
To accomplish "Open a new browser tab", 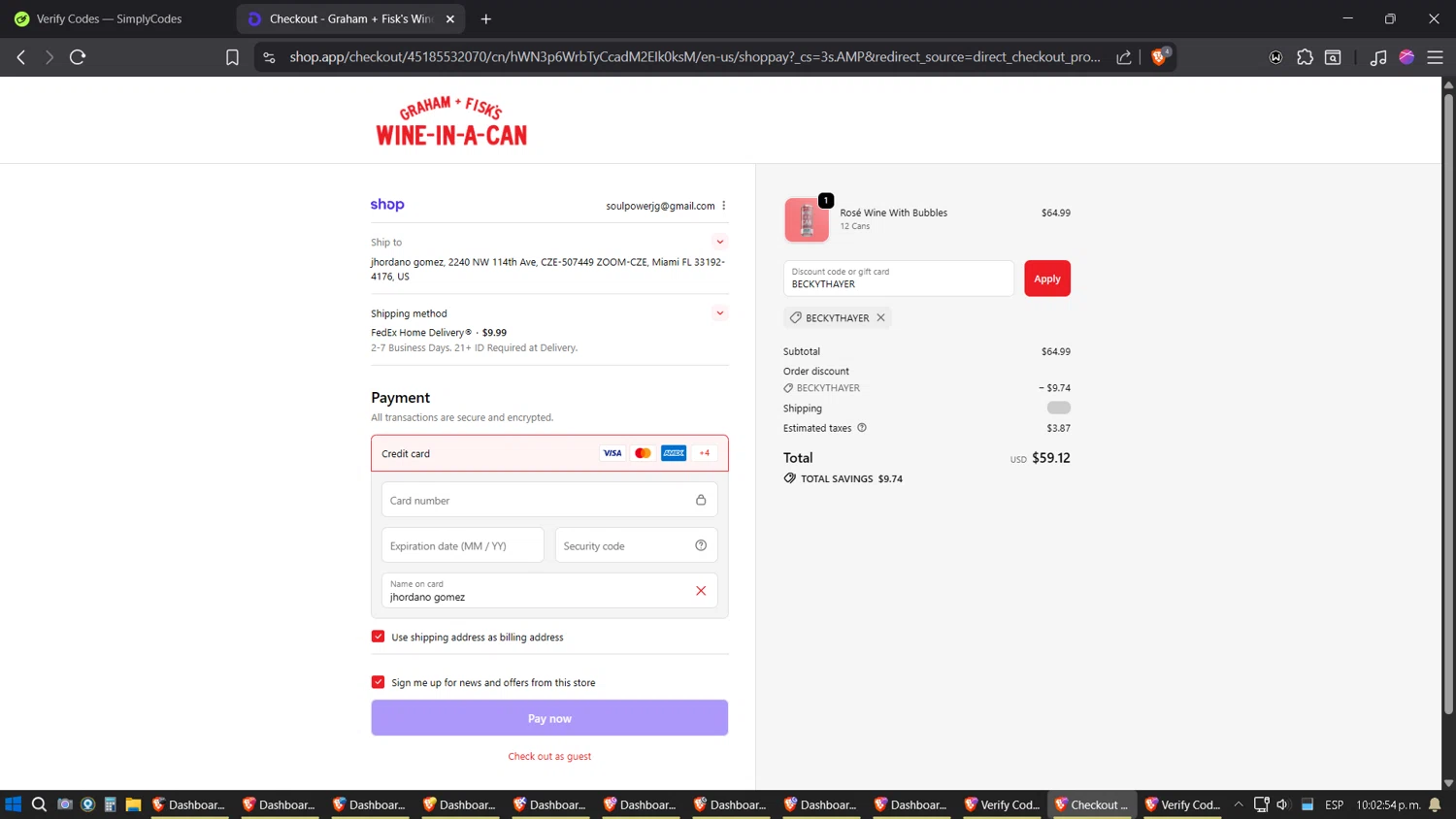I will 486,18.
